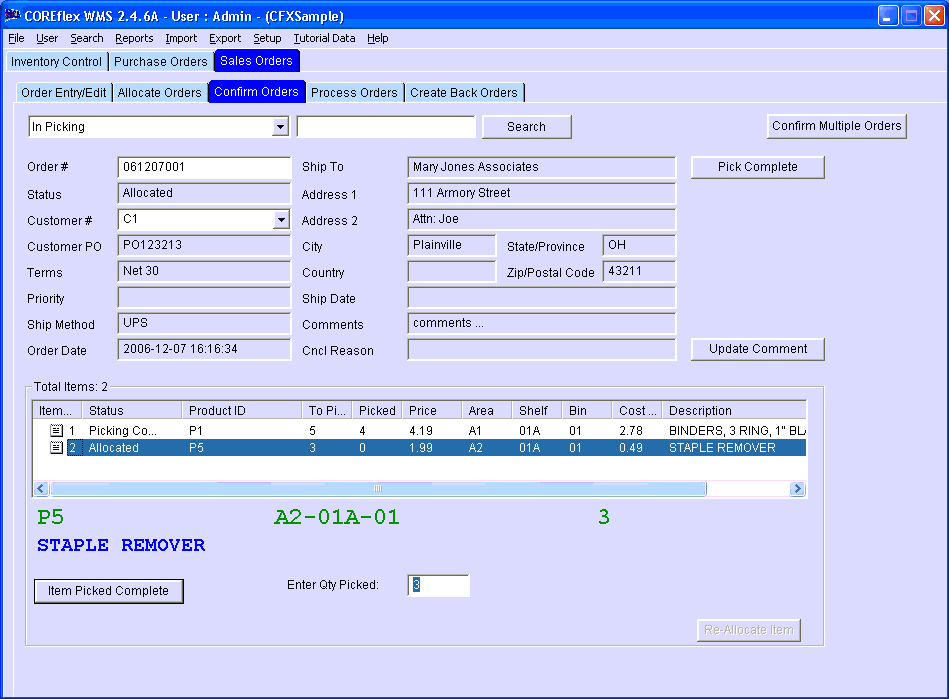The image size is (949, 699).
Task: Select the Sales Orders tab
Action: click(256, 61)
